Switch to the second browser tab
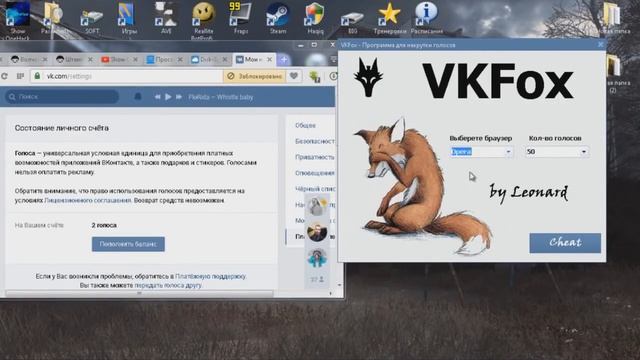 73,60
